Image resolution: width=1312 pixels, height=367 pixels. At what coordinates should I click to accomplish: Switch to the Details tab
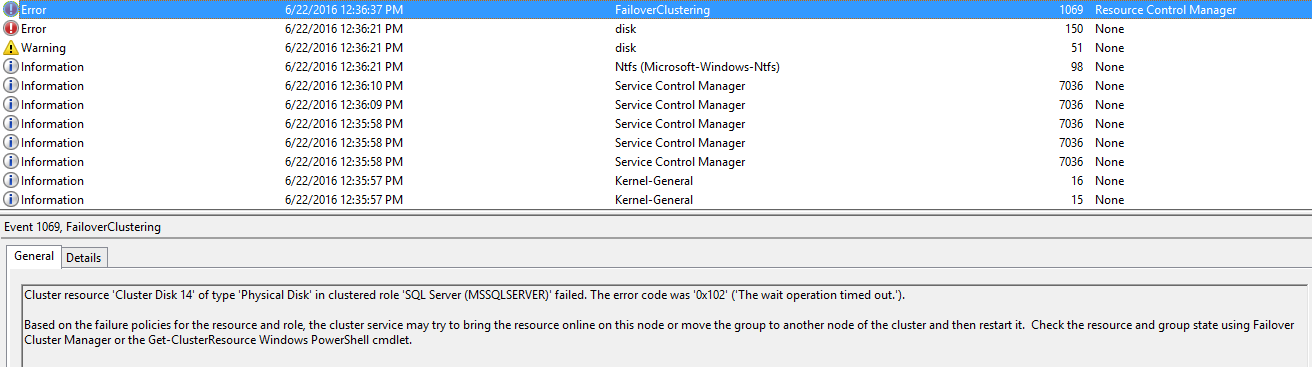pyautogui.click(x=83, y=257)
